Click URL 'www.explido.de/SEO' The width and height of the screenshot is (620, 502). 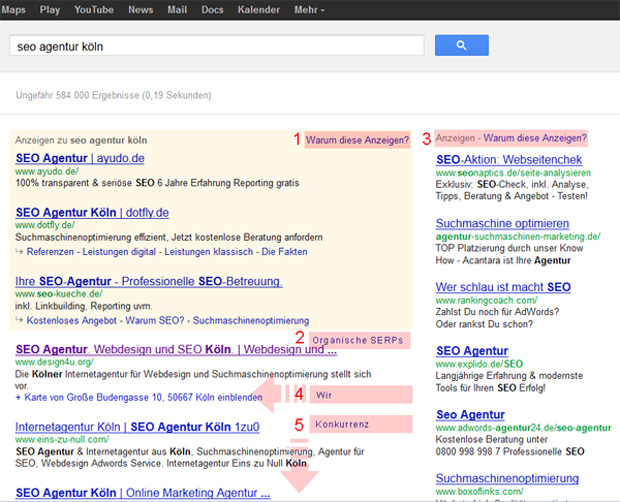[x=479, y=364]
